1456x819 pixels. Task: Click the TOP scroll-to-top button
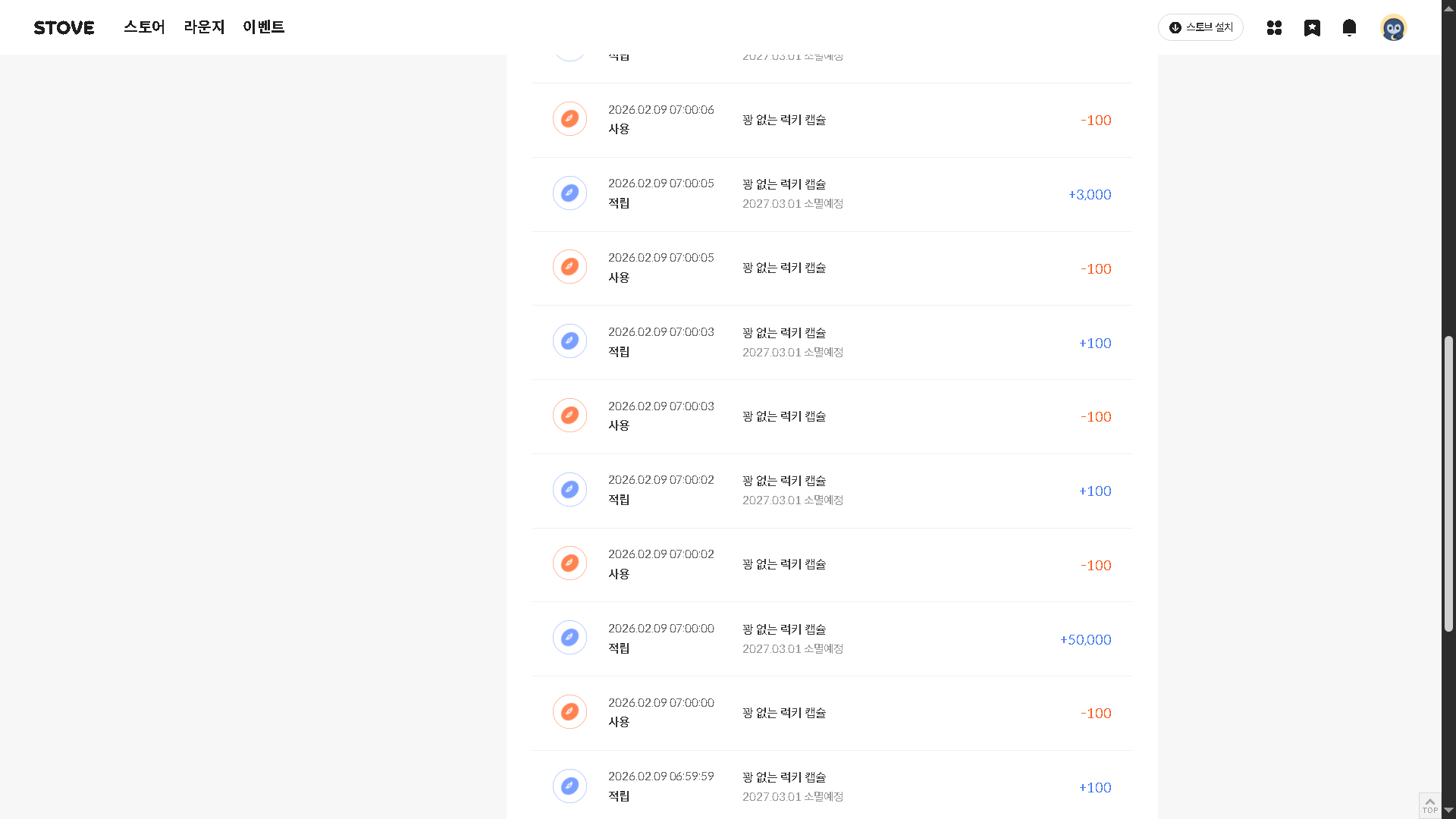point(1429,805)
